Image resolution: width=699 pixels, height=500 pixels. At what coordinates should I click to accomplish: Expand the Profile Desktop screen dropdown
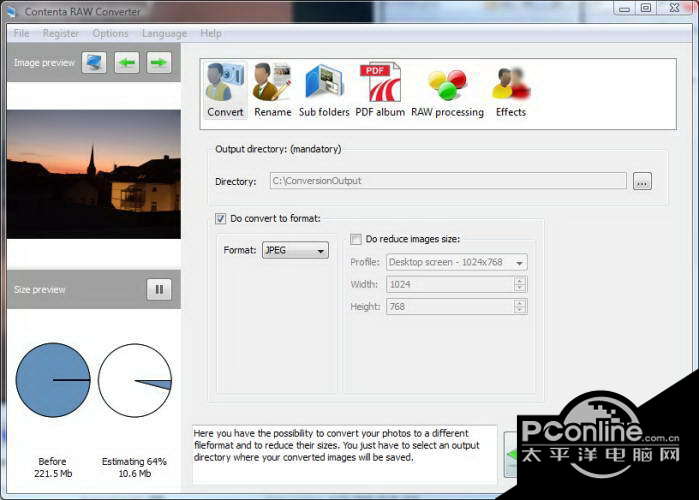pos(457,262)
